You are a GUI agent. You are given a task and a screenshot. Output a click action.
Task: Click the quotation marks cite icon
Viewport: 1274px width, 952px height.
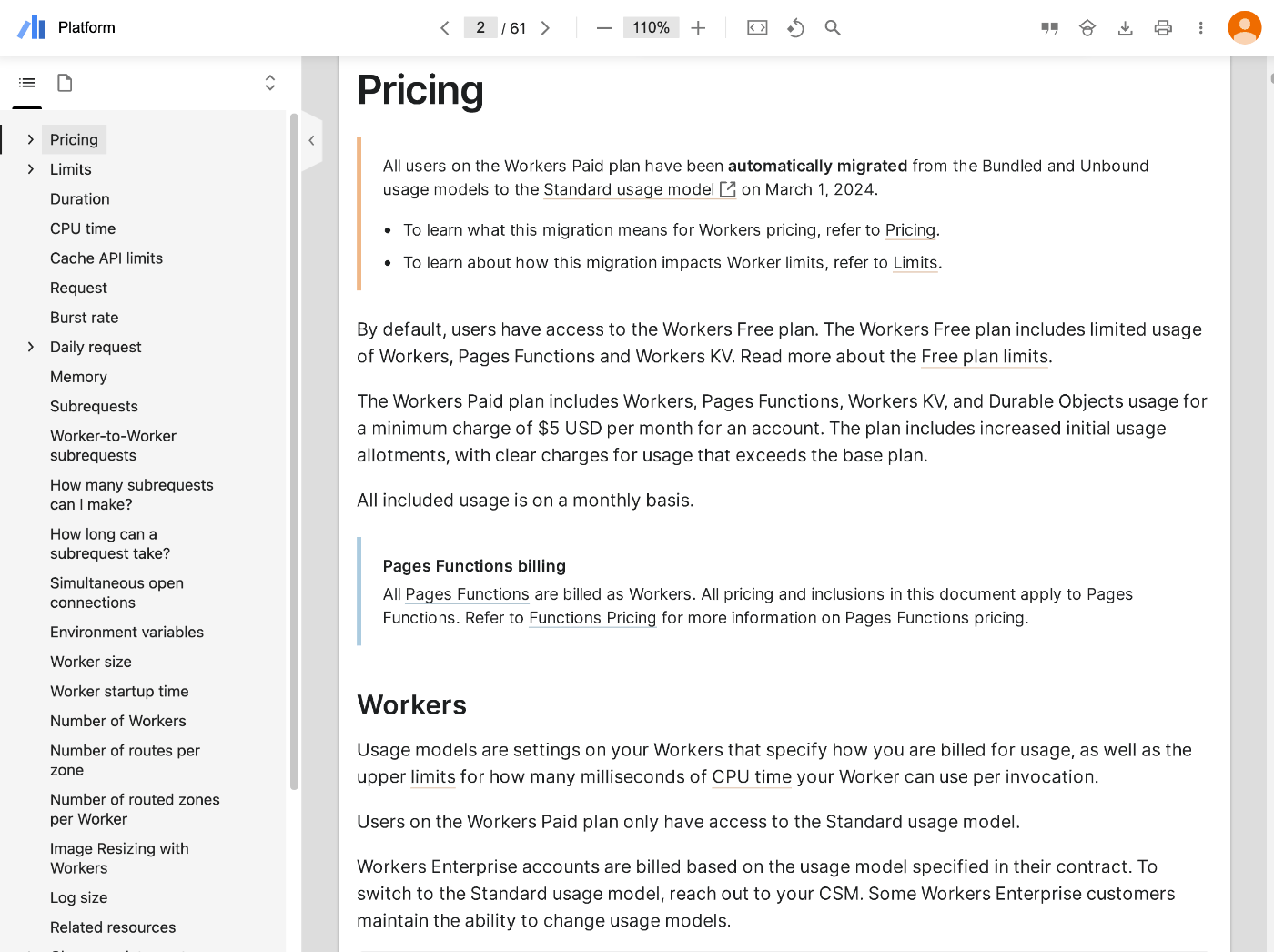(x=1049, y=28)
